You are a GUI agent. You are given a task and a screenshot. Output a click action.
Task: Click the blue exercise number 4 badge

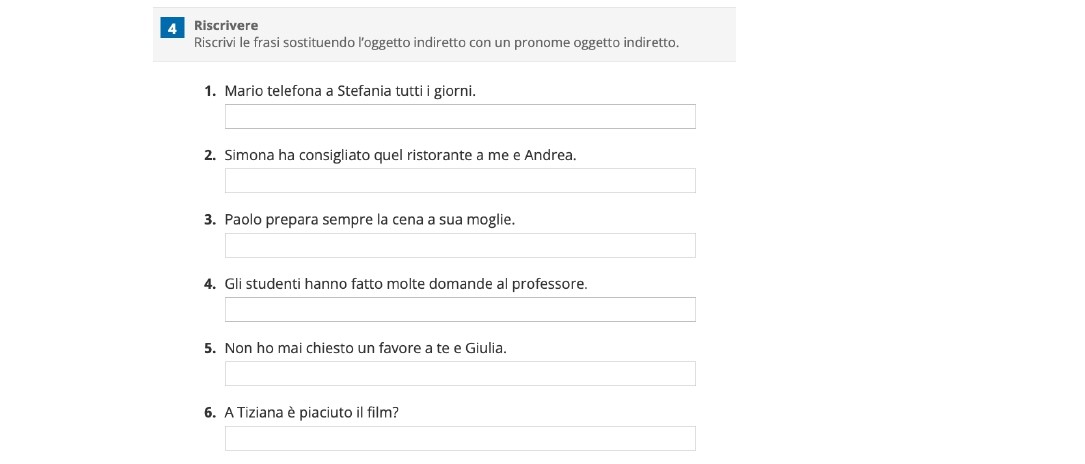click(x=172, y=28)
